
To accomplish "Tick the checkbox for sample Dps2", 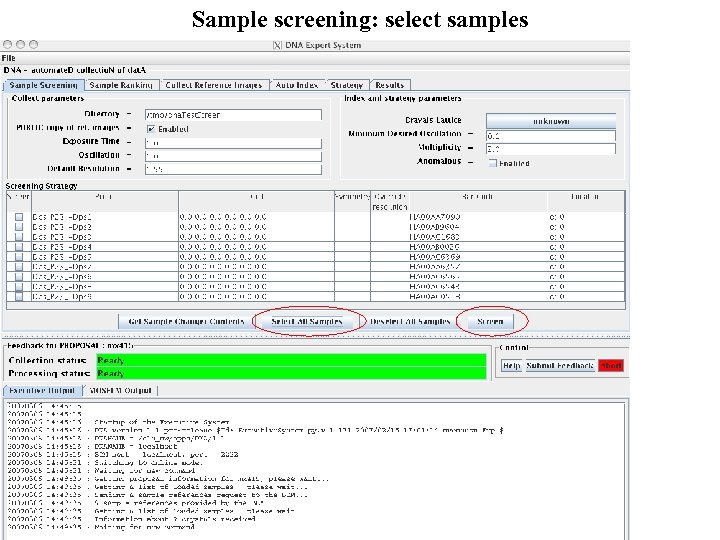I will pos(19,227).
